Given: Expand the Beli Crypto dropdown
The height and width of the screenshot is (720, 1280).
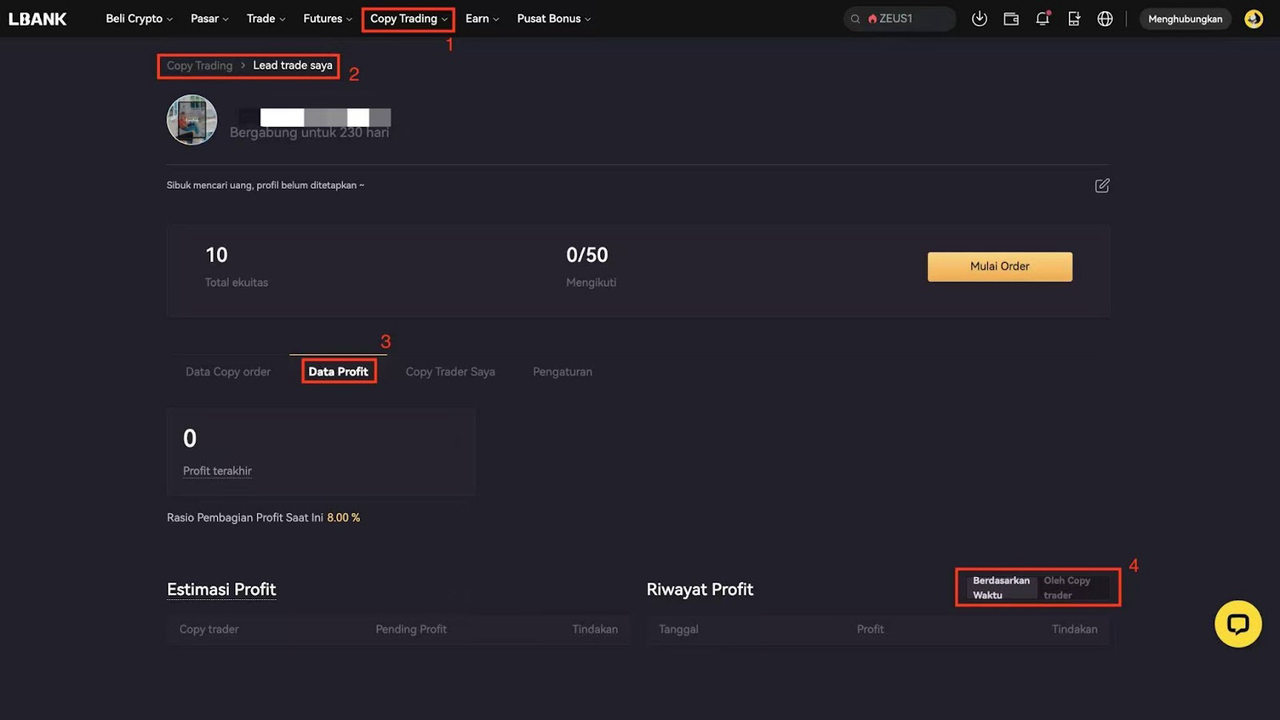Looking at the screenshot, I should click(139, 19).
